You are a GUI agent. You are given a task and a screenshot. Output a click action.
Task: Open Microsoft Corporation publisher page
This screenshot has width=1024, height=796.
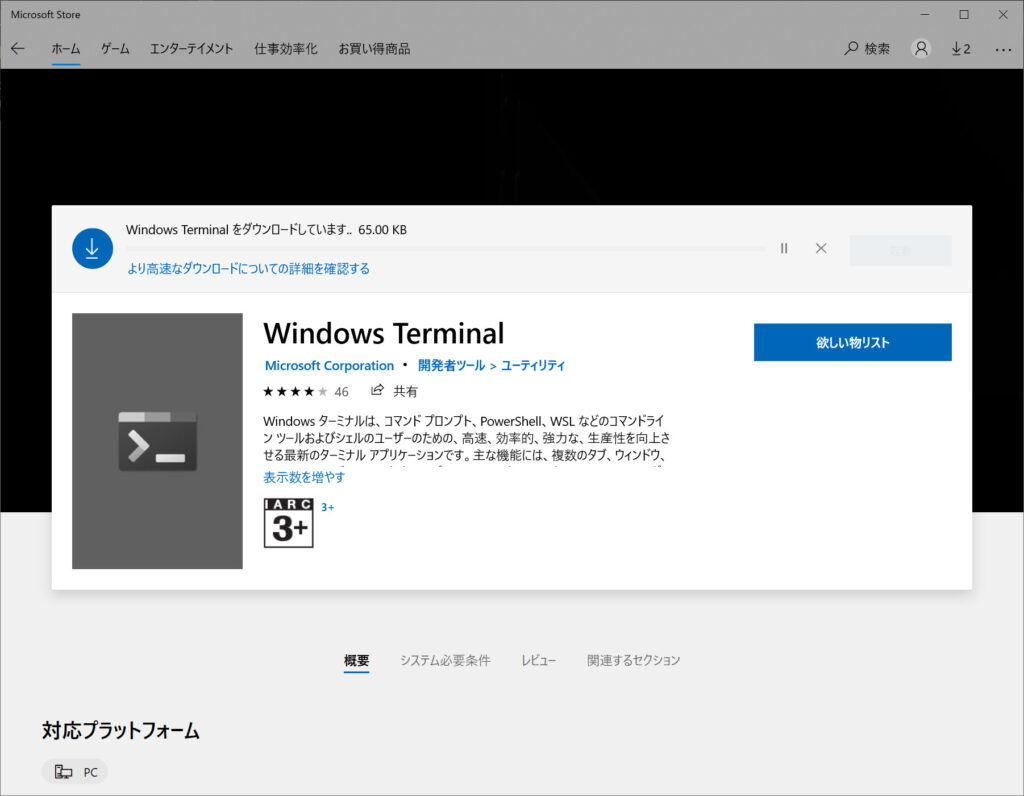tap(329, 366)
